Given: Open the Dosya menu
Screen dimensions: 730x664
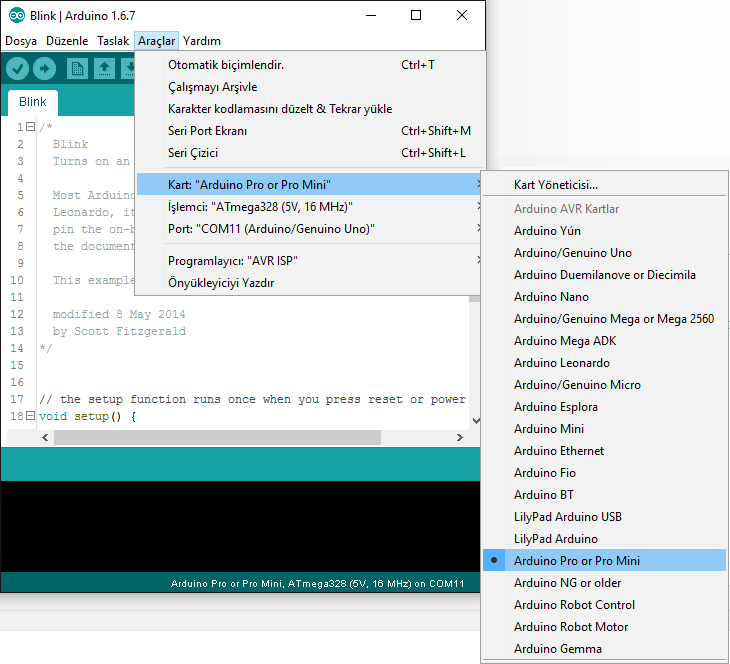Looking at the screenshot, I should pyautogui.click(x=21, y=41).
